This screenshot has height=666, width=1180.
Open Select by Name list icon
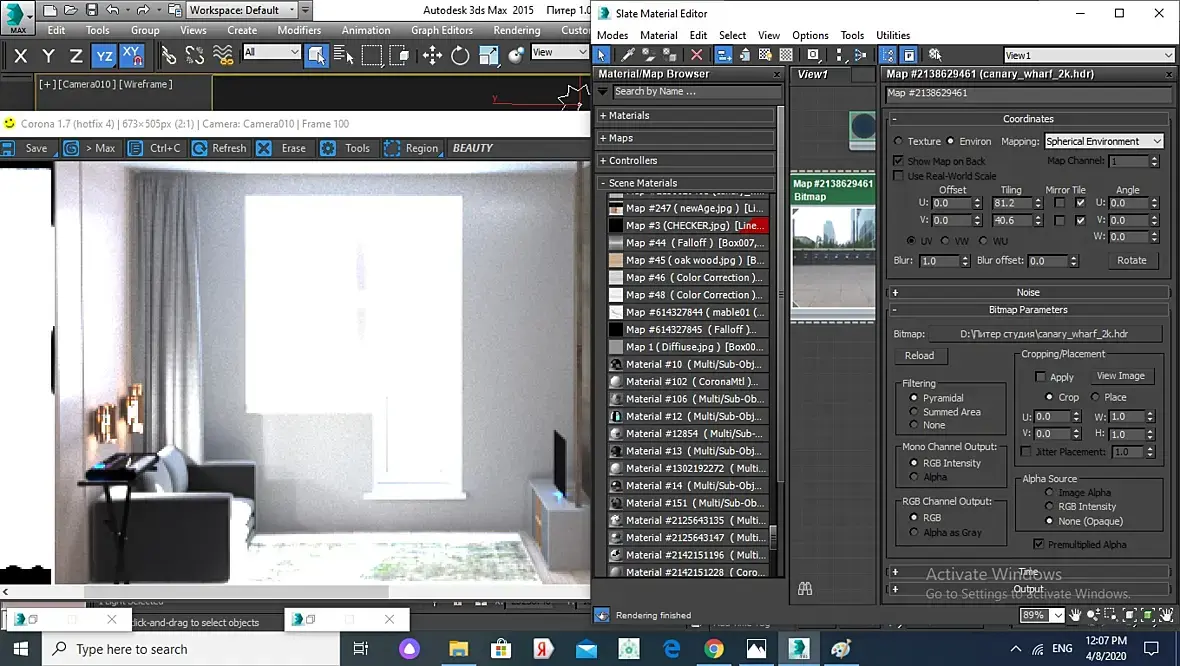coord(344,55)
